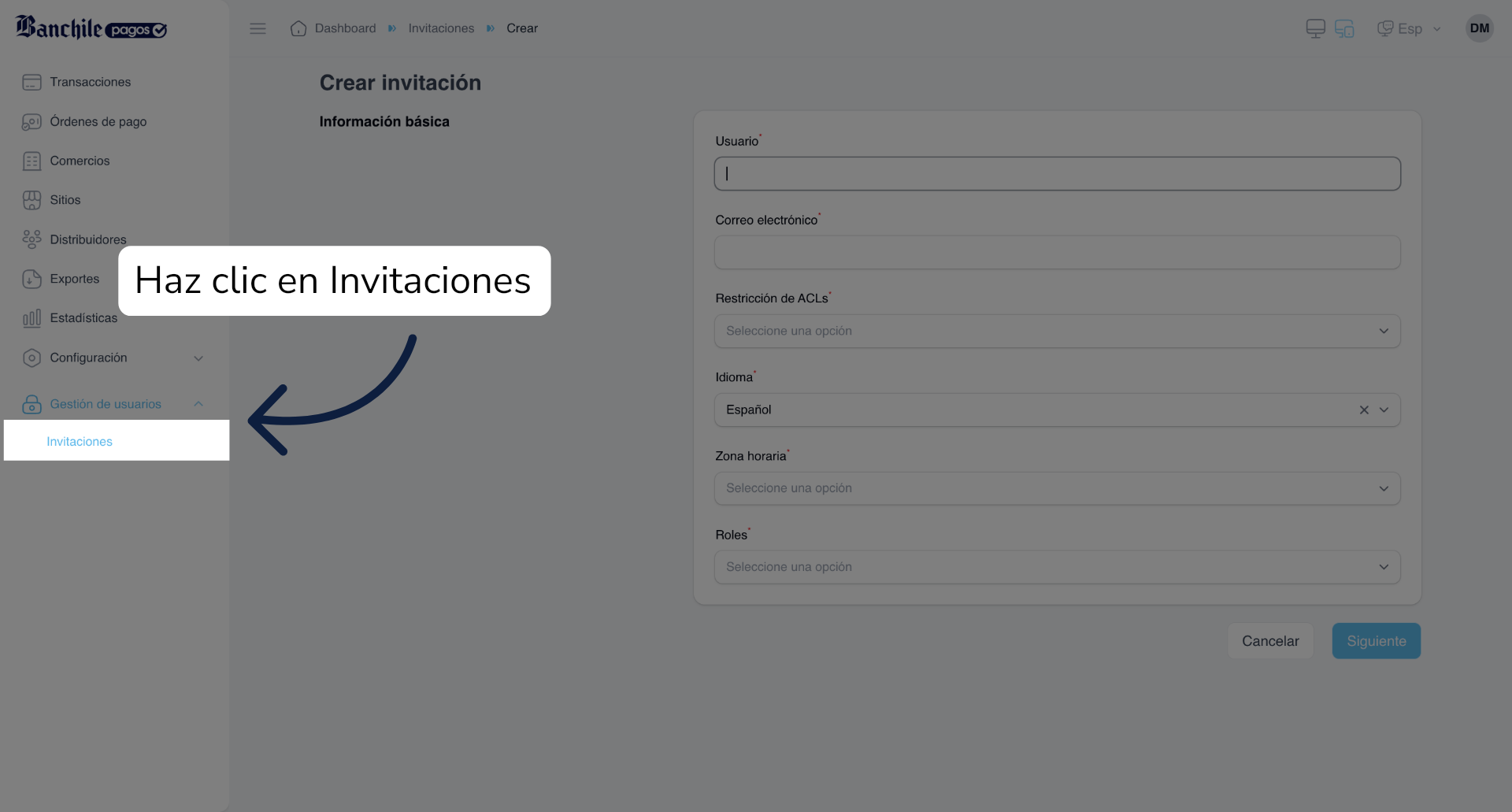Open the DM user avatar menu
This screenshot has height=812, width=1512.
tap(1479, 28)
